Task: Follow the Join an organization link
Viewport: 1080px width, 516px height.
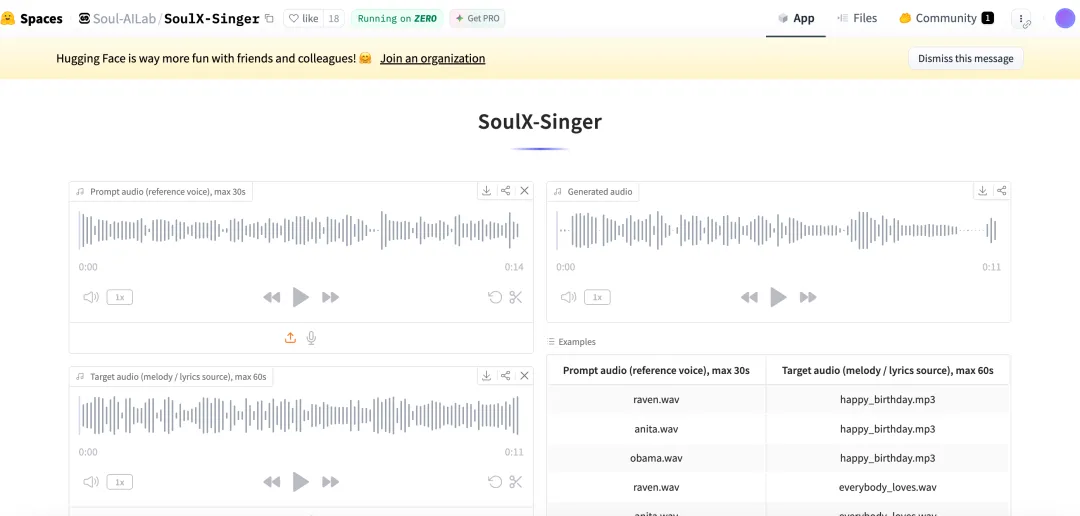Action: (x=433, y=59)
